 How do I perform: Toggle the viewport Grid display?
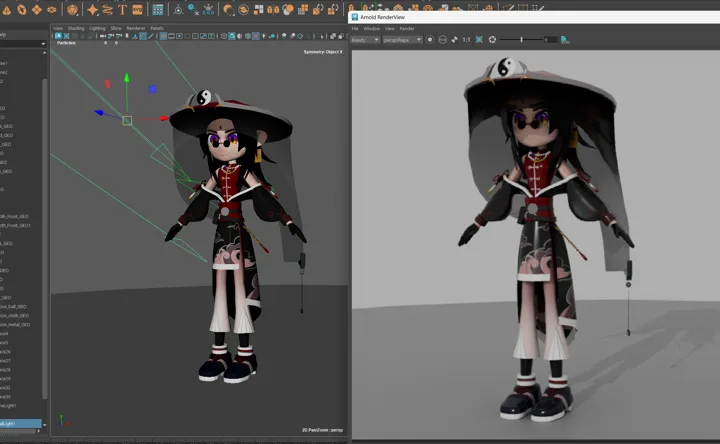[163, 36]
